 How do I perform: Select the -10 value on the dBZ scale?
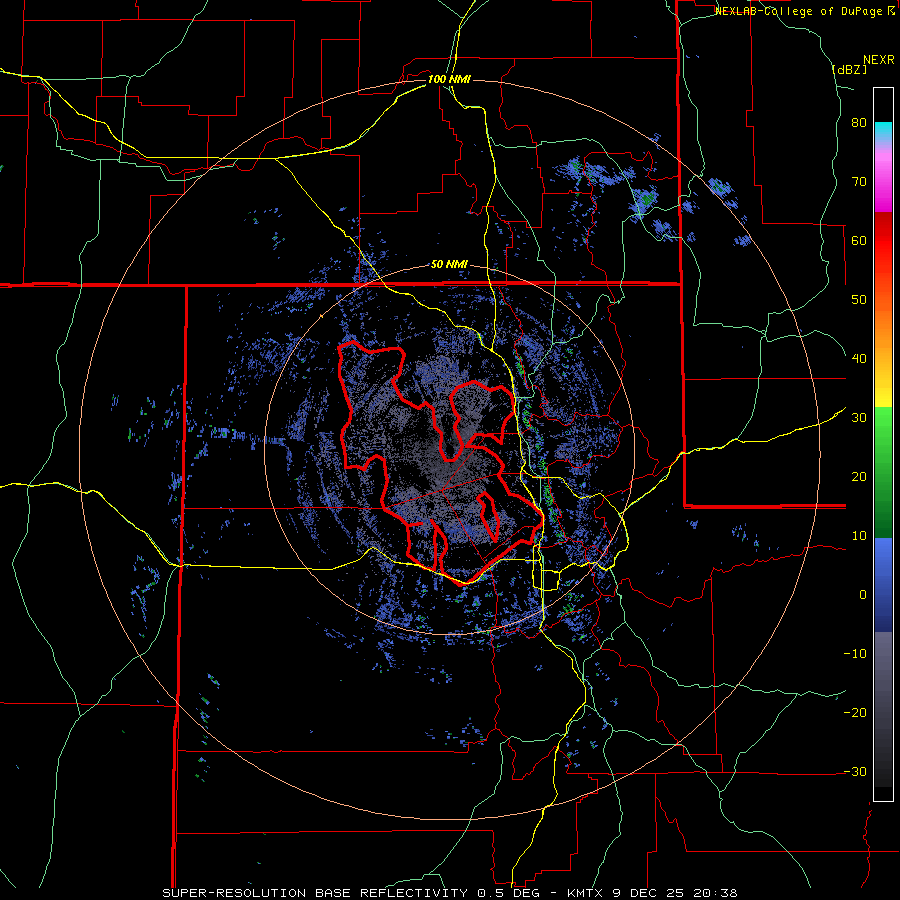[x=855, y=654]
